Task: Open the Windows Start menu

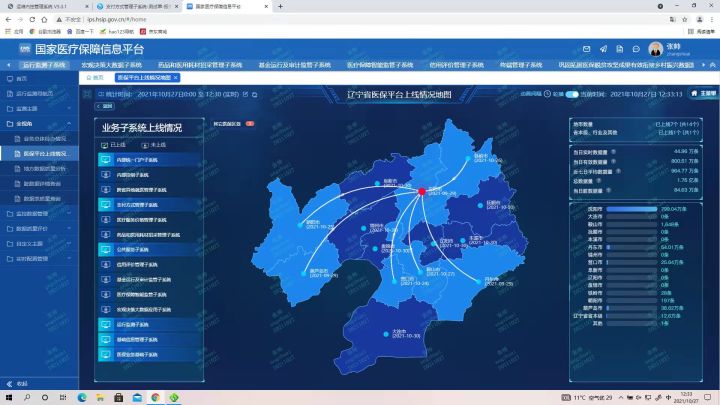Action: coord(9,397)
